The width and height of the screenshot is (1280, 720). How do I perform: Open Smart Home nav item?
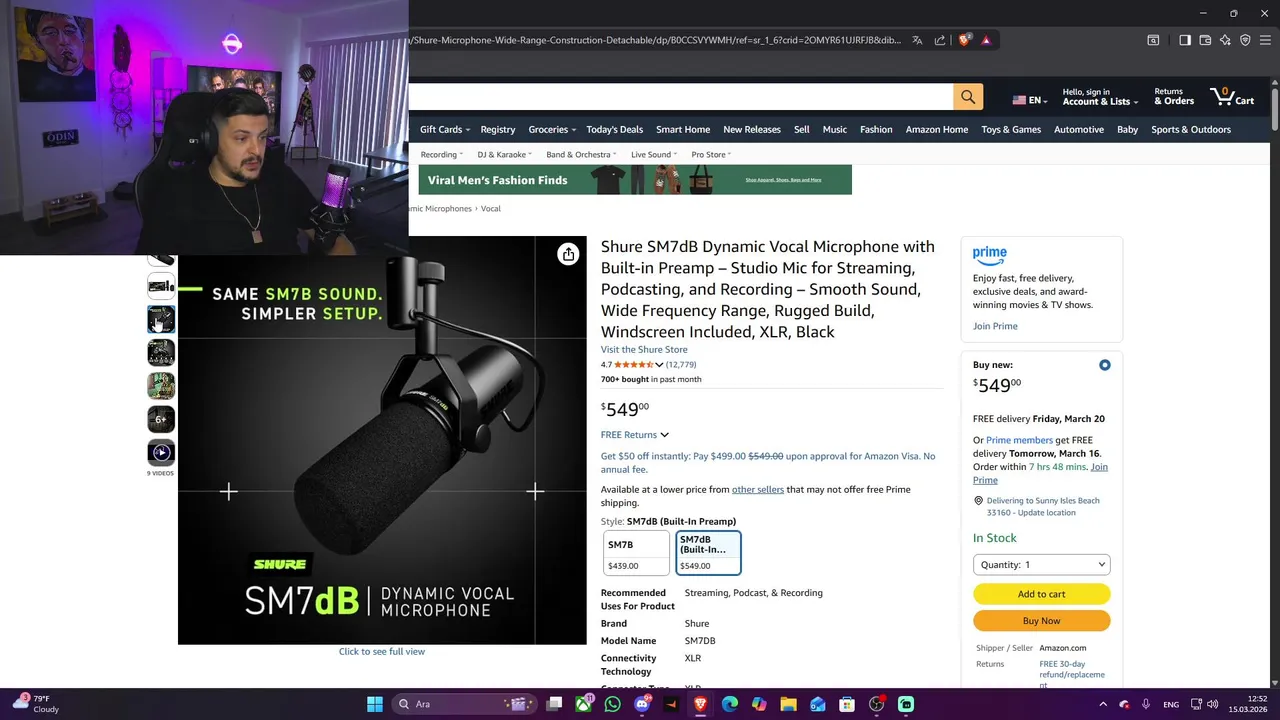683,129
